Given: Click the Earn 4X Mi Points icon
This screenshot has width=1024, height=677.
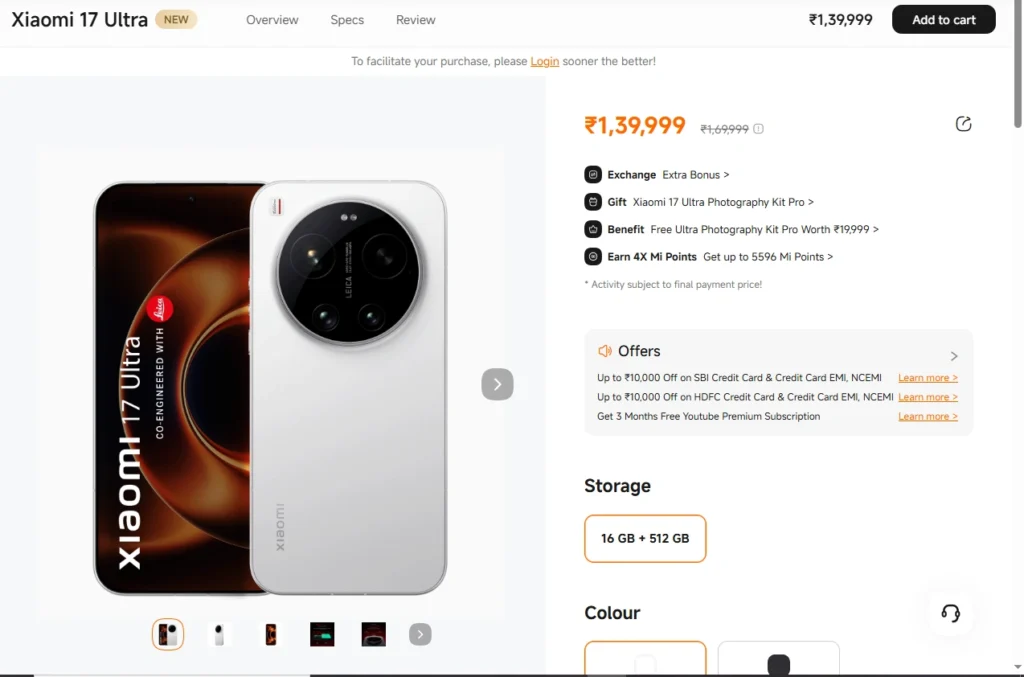Looking at the screenshot, I should point(593,256).
